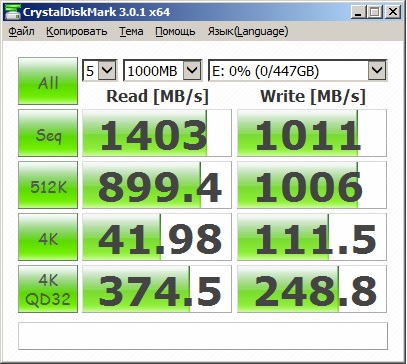Open the Помощь menu
Screen dimensions: 407x364
tap(175, 31)
